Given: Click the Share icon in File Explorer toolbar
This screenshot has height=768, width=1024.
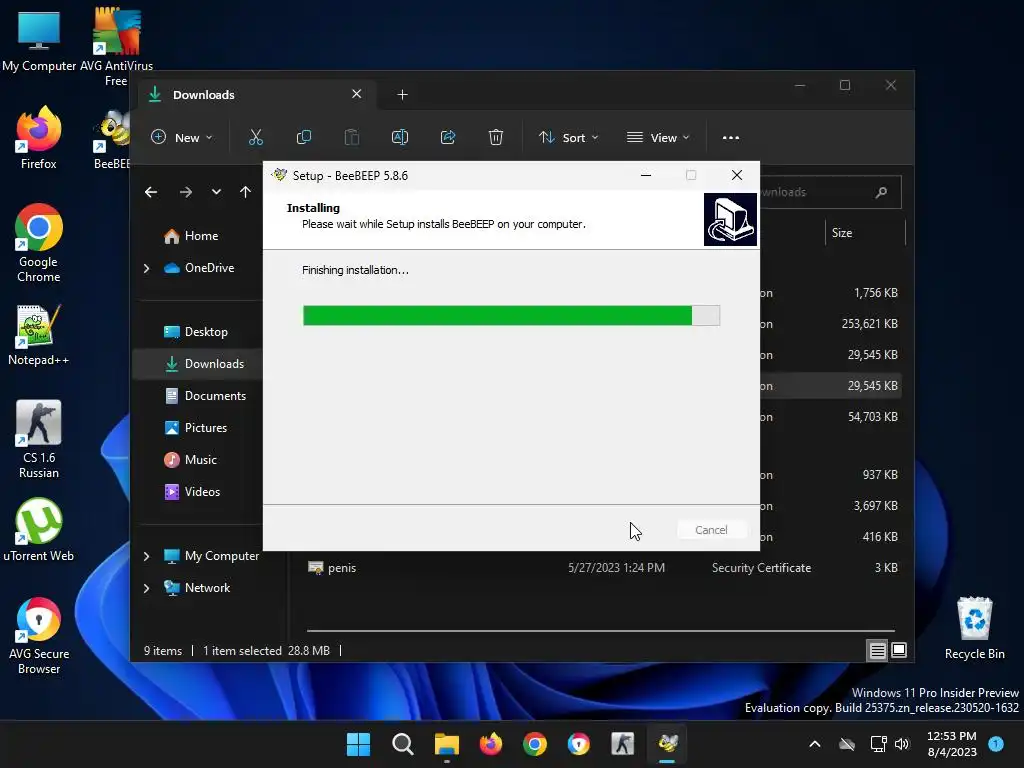Looking at the screenshot, I should [x=448, y=137].
